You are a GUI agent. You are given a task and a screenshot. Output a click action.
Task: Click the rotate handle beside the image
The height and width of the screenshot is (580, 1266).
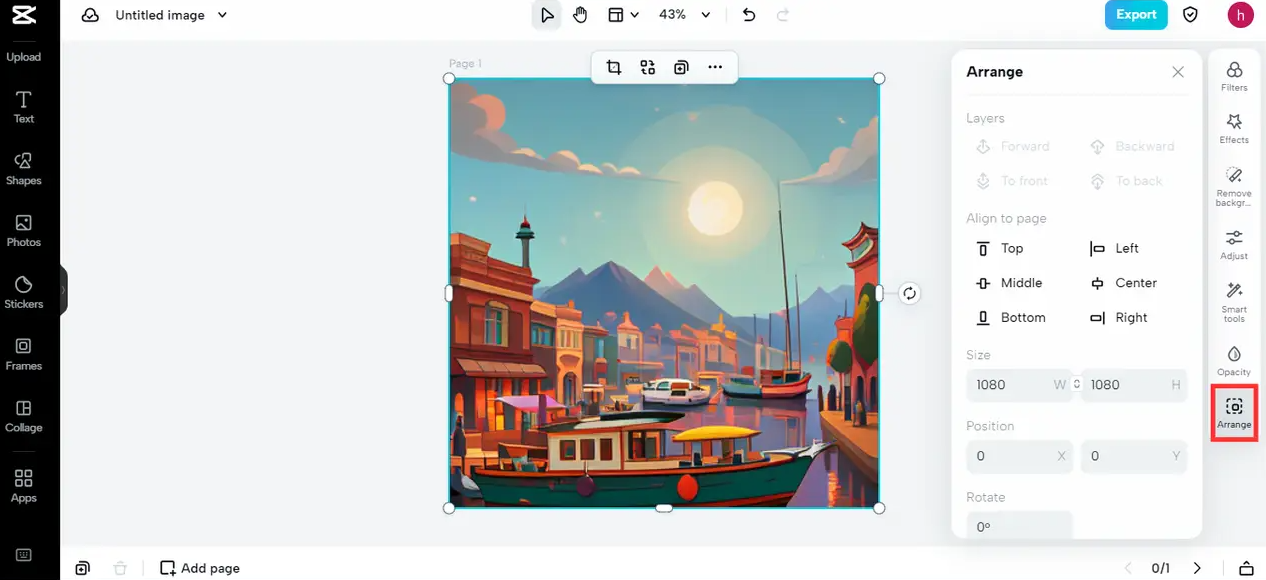tap(909, 293)
